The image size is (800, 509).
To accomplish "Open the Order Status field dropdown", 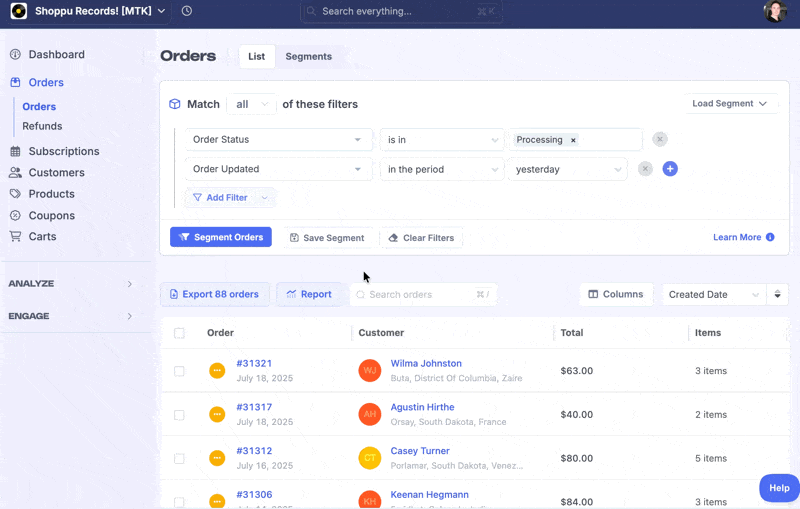I will tap(279, 139).
